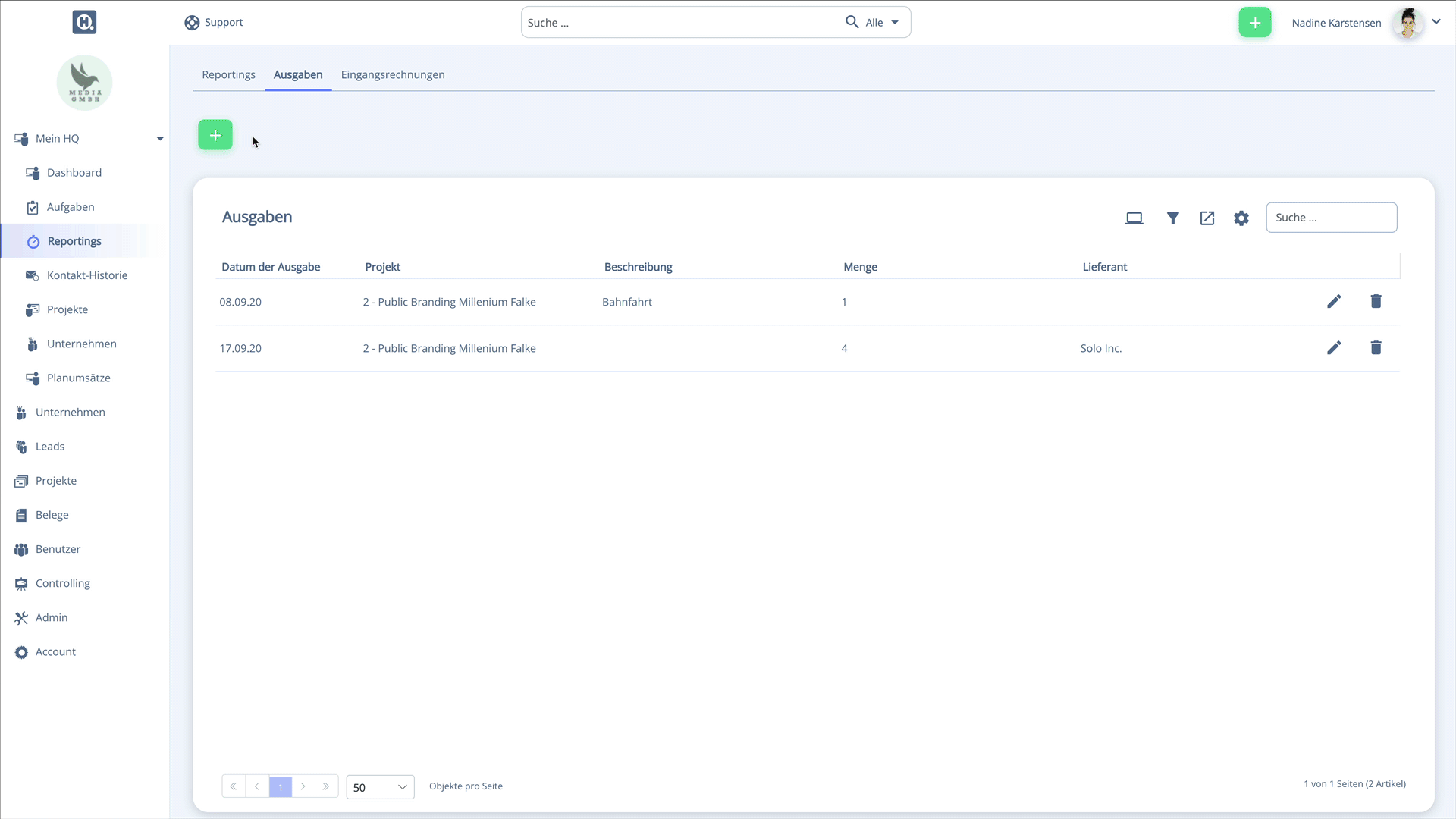Viewport: 1456px width, 819px height.
Task: Expand the Mein HQ section in sidebar
Action: click(160, 138)
